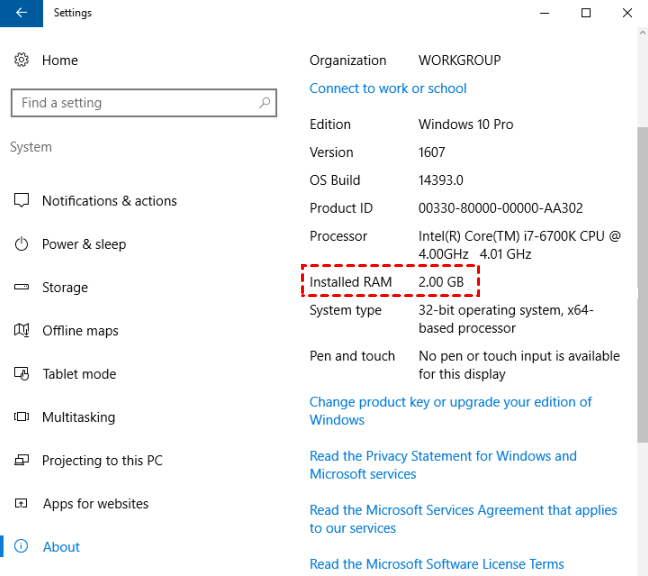Image resolution: width=648 pixels, height=576 pixels.
Task: Click the Storage drive icon
Action: (x=21, y=287)
